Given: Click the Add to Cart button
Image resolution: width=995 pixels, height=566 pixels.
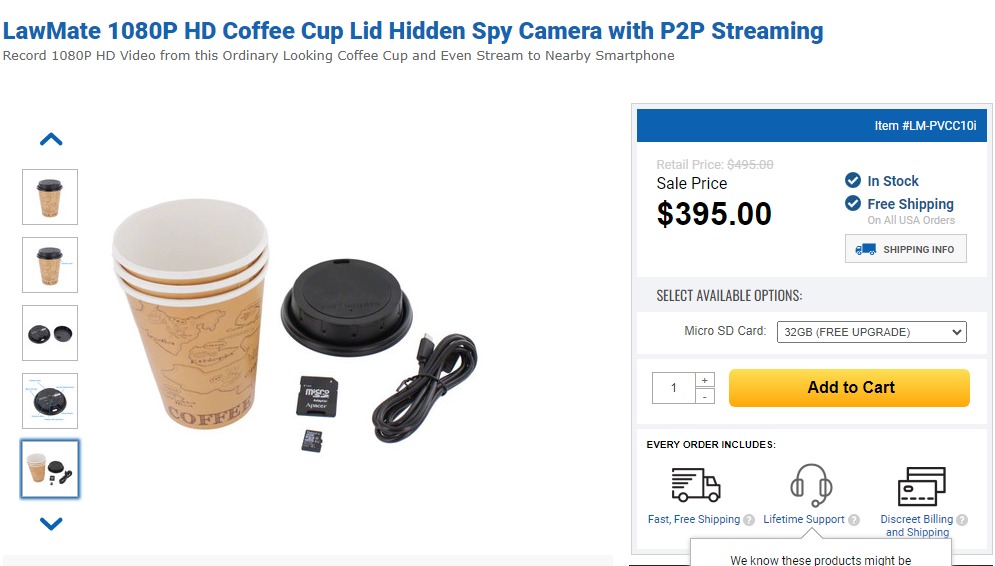Looking at the screenshot, I should click(849, 388).
